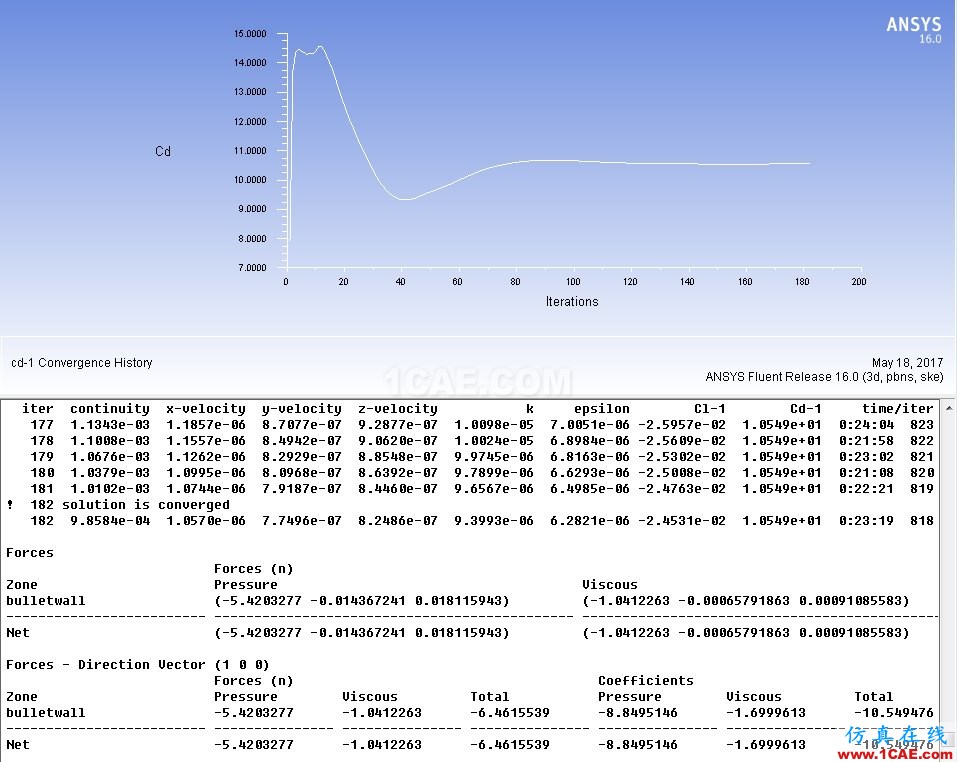Click k value 9.6567e-06 in row 181
This screenshot has height=762, width=957.
(493, 489)
